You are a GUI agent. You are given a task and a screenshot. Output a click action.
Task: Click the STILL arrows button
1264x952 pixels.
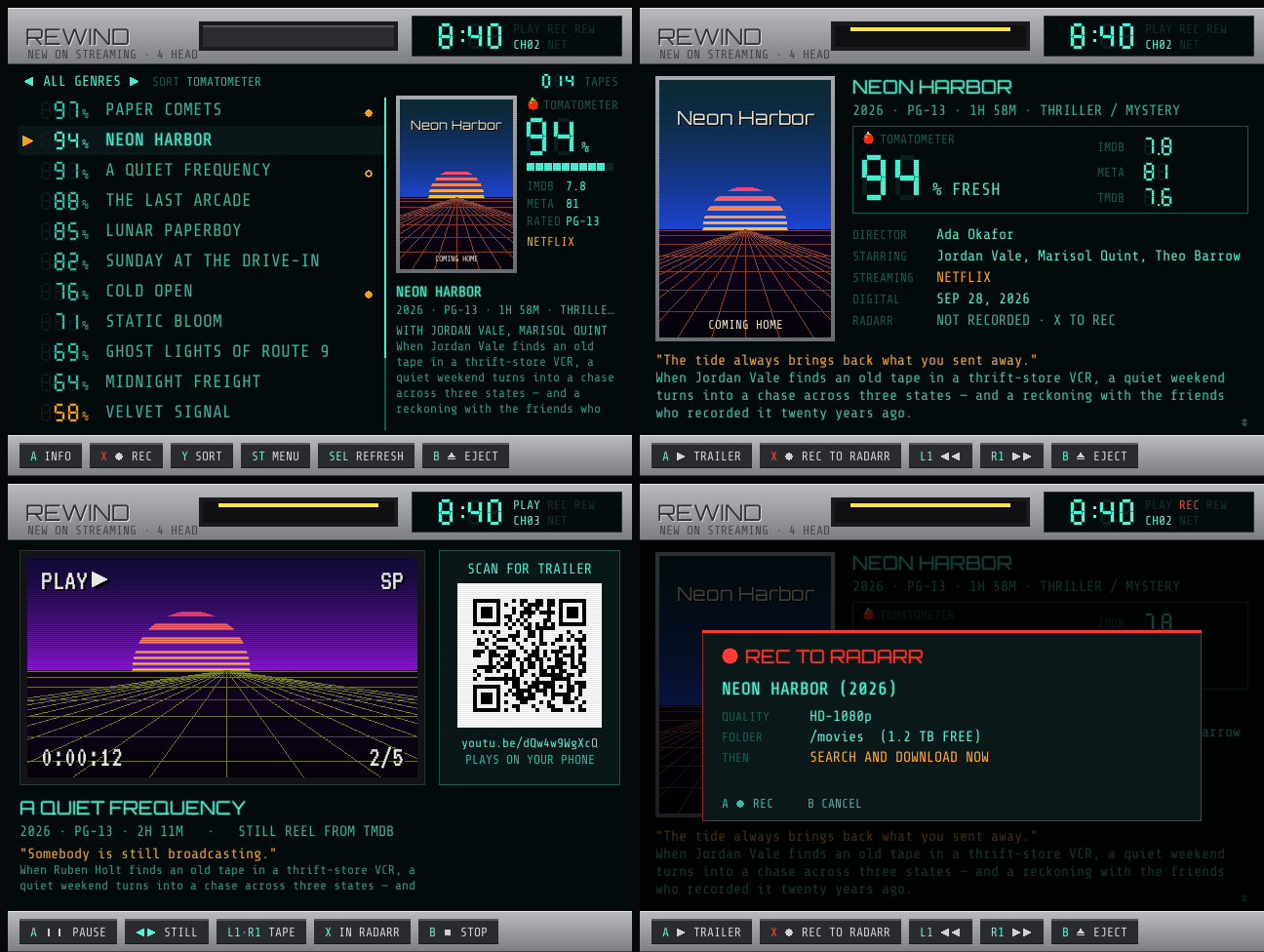point(166,932)
